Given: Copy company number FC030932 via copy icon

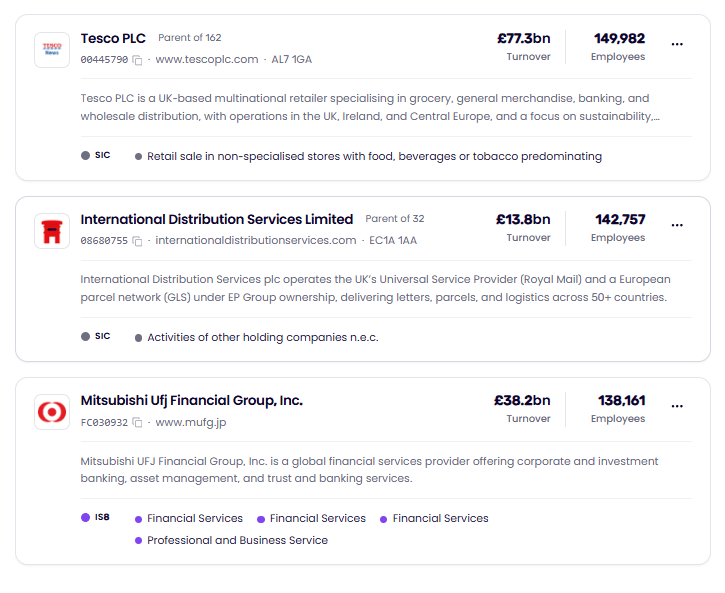Looking at the screenshot, I should tap(137, 422).
